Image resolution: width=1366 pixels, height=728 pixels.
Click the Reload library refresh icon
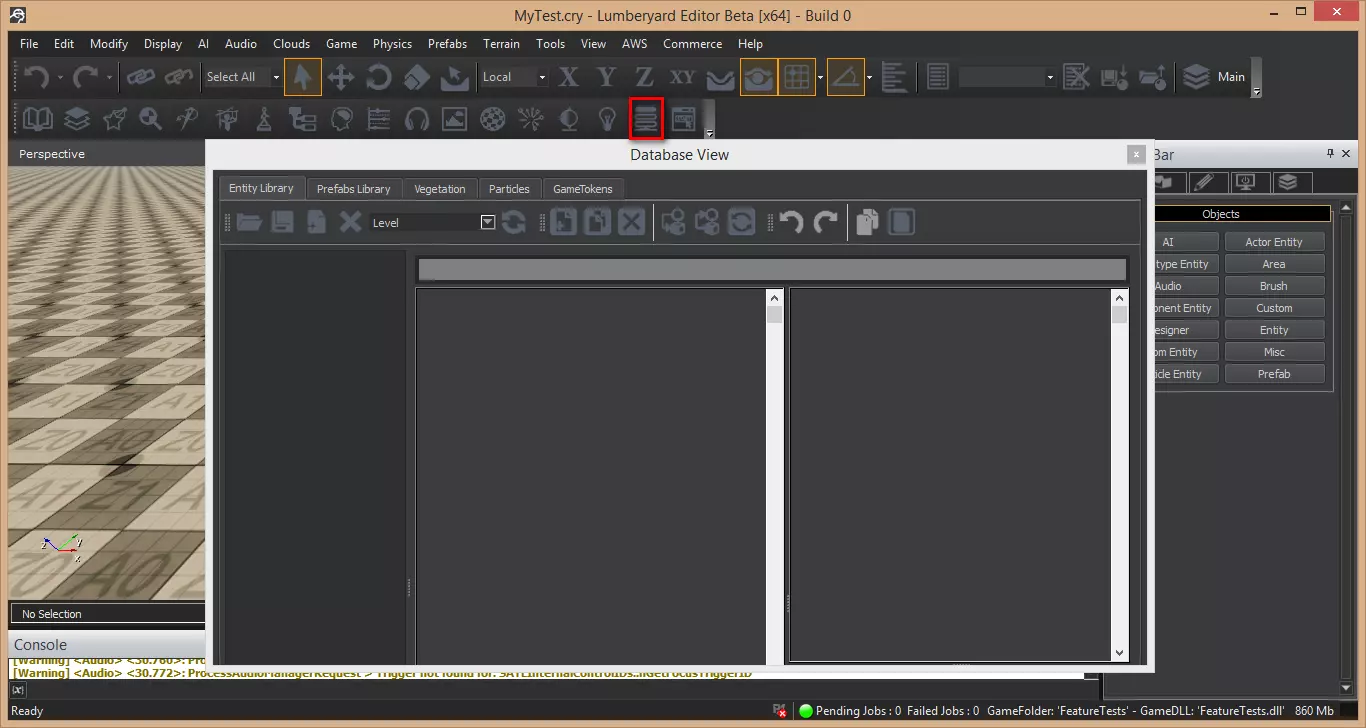point(514,222)
